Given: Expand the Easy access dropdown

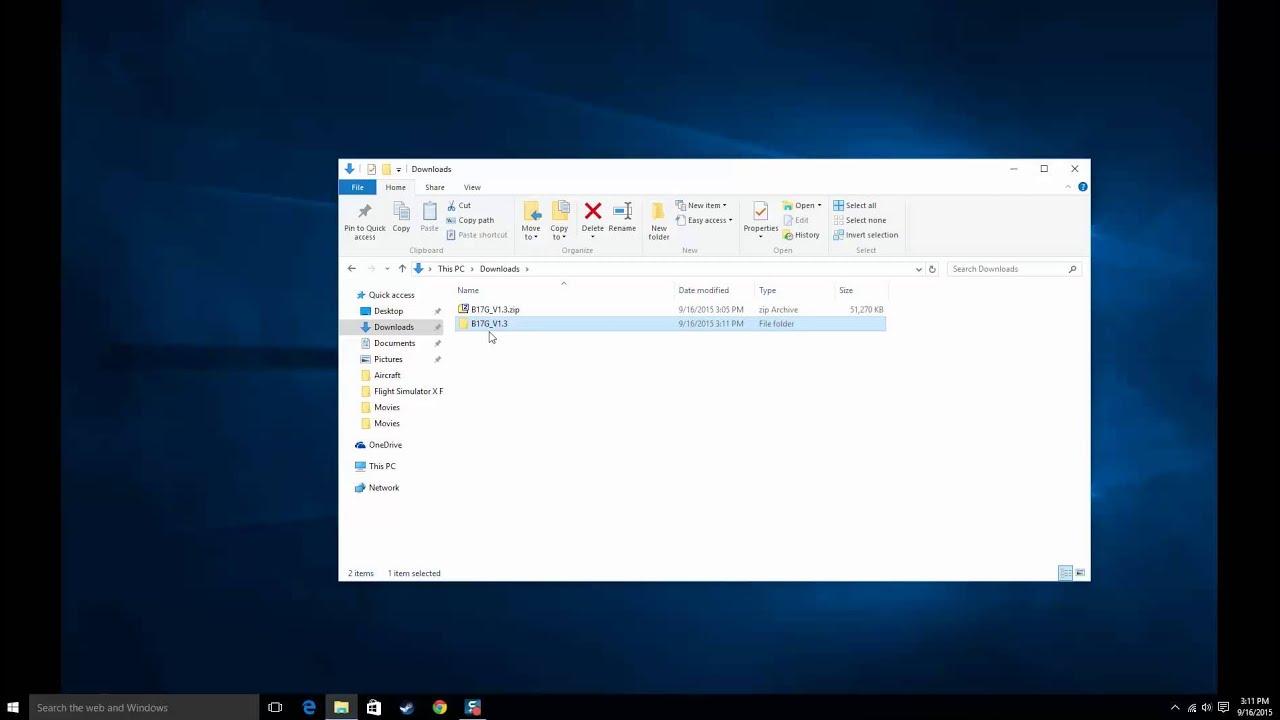Looking at the screenshot, I should point(704,220).
